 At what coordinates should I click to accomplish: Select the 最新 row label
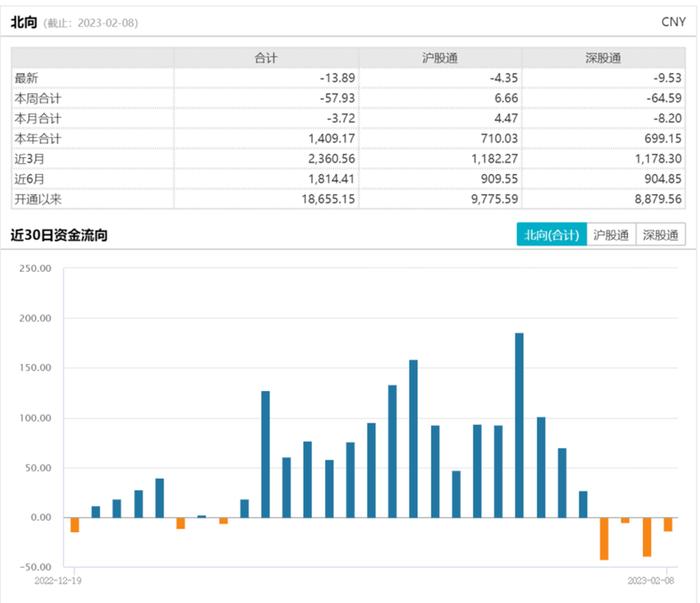(26, 78)
